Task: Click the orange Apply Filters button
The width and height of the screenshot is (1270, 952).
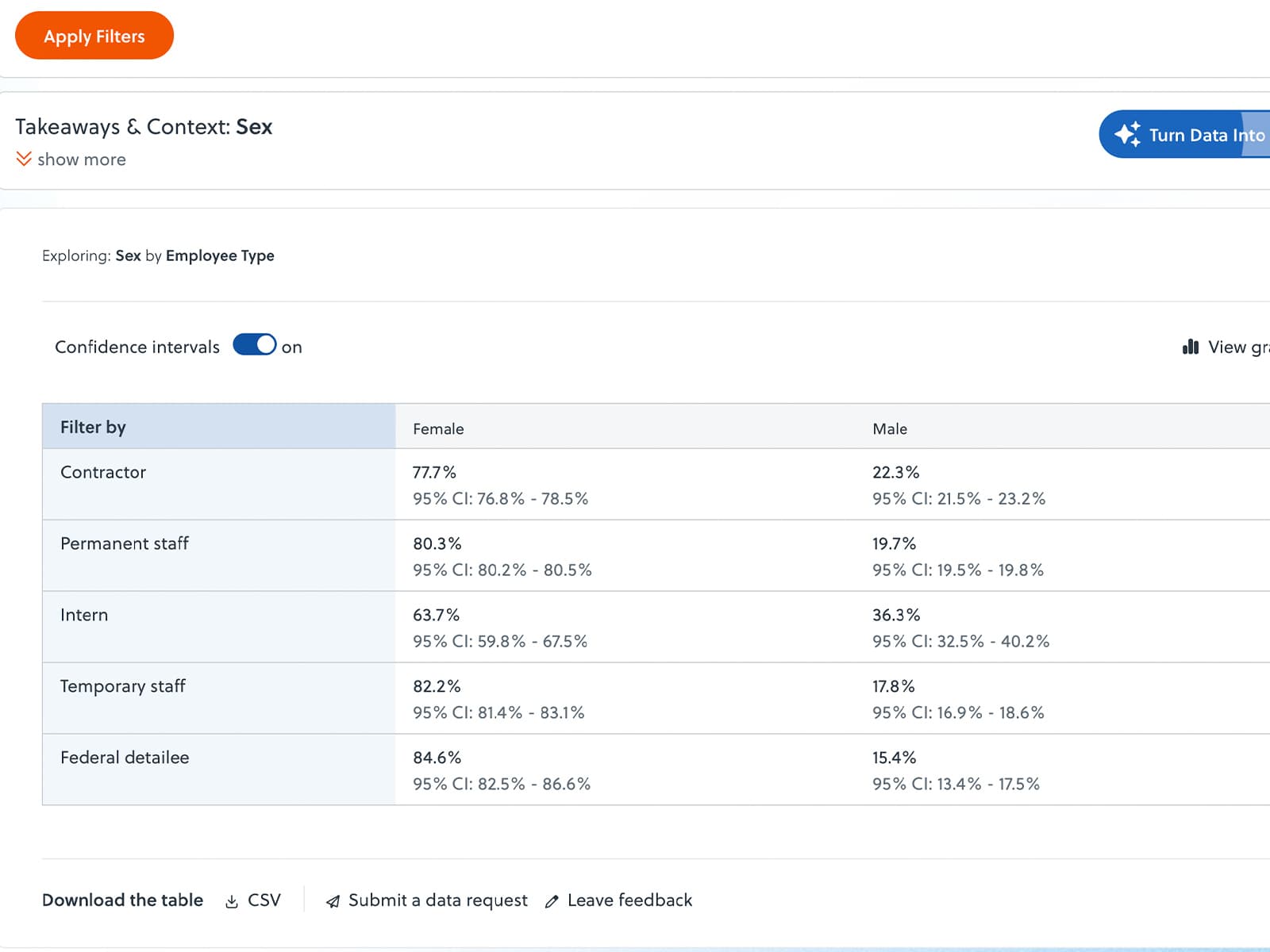Action: click(94, 36)
